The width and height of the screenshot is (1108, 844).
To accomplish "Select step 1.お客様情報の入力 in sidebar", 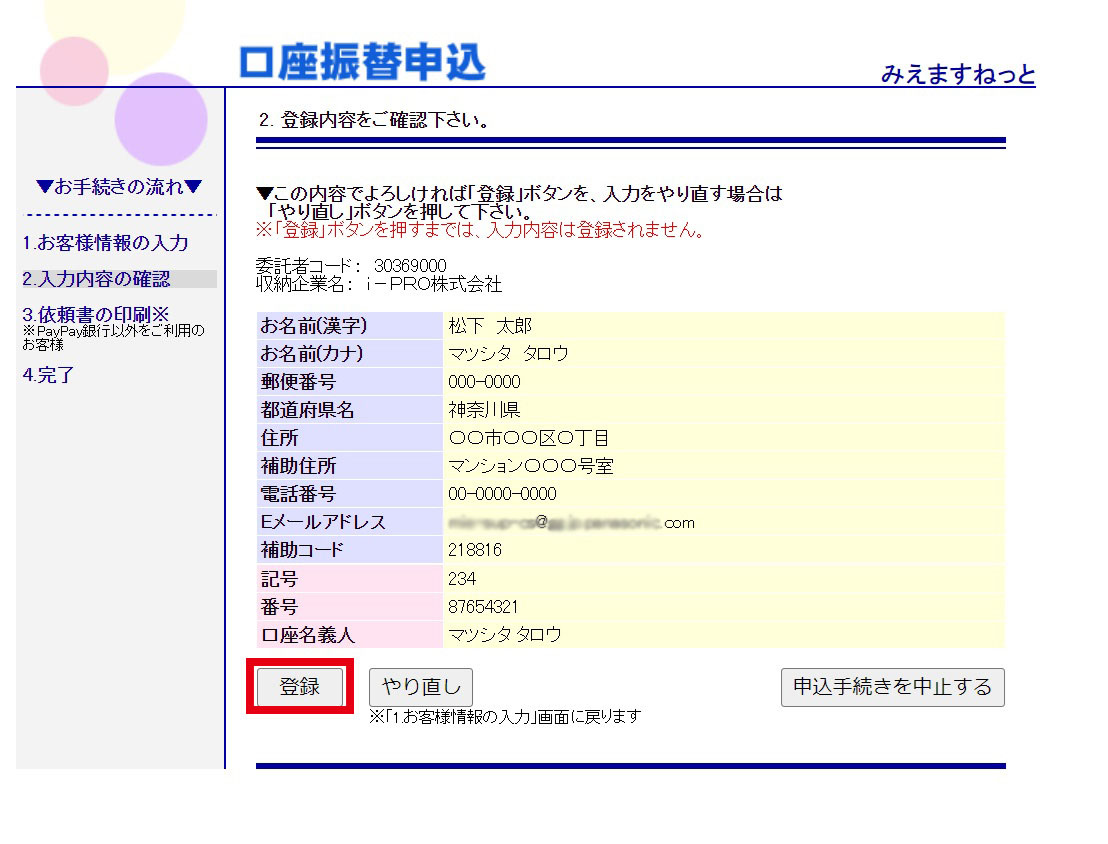I will tap(105, 243).
